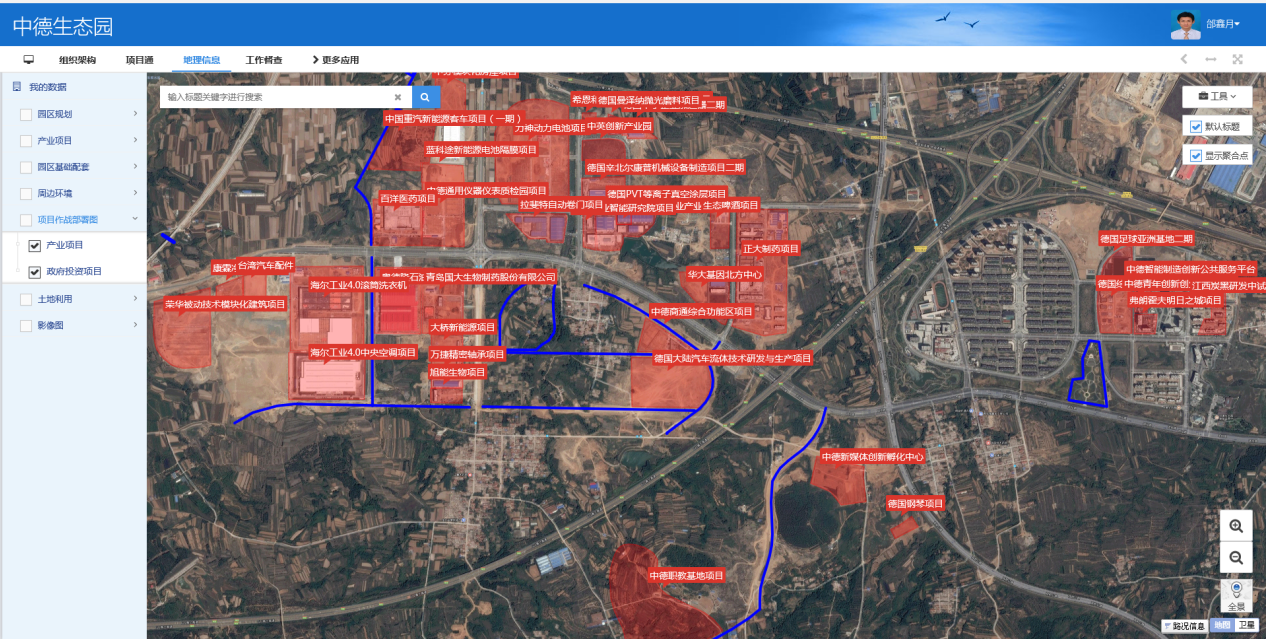Click the 德国钢琴项目 map label
Screen dimensions: 1266x639
coord(916,504)
